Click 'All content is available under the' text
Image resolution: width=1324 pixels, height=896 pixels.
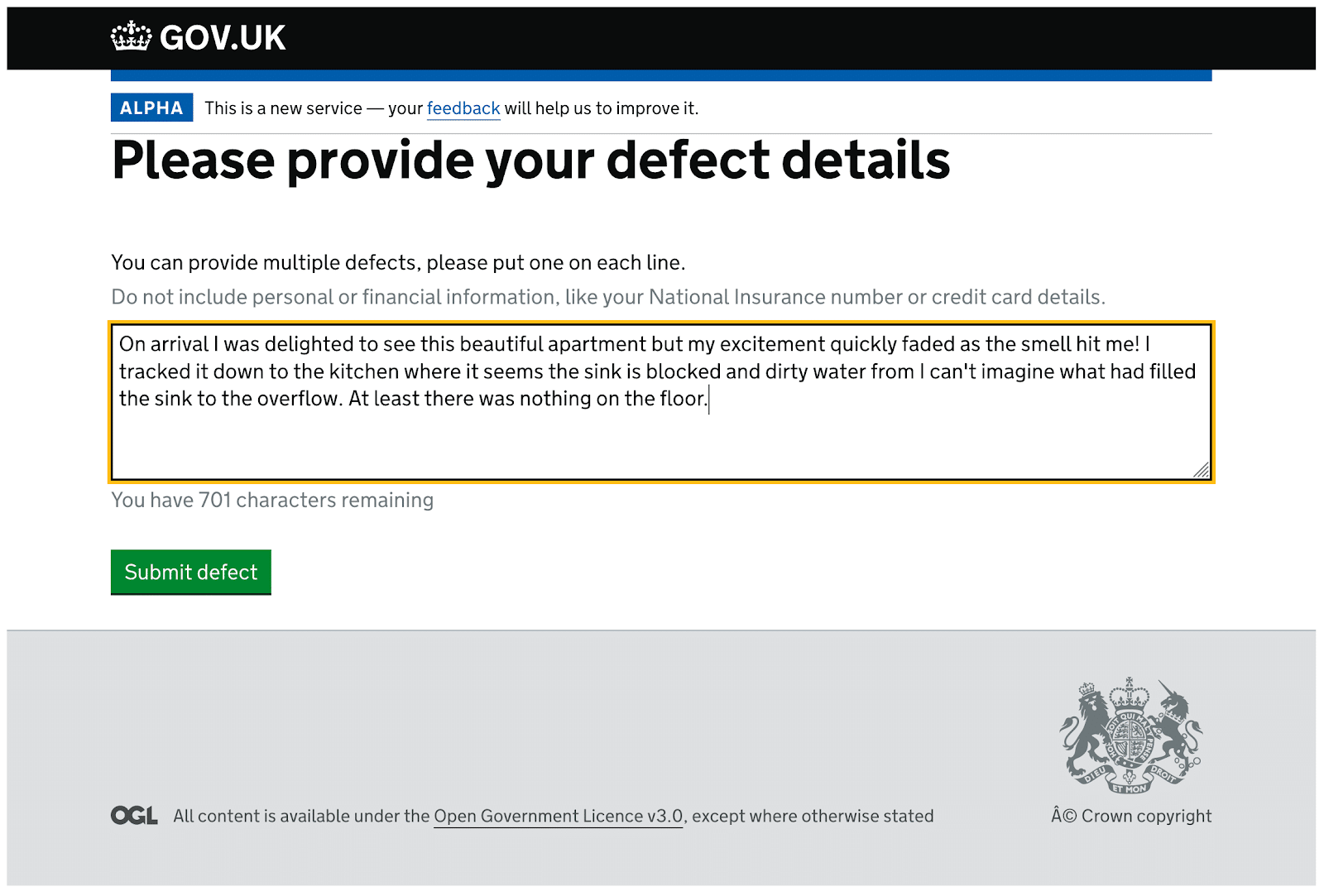[x=301, y=817]
